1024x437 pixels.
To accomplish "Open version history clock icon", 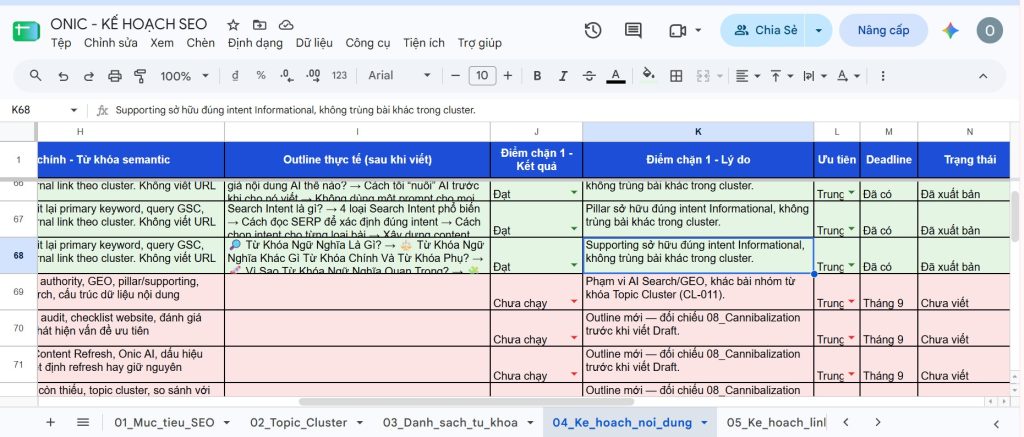I will click(592, 30).
